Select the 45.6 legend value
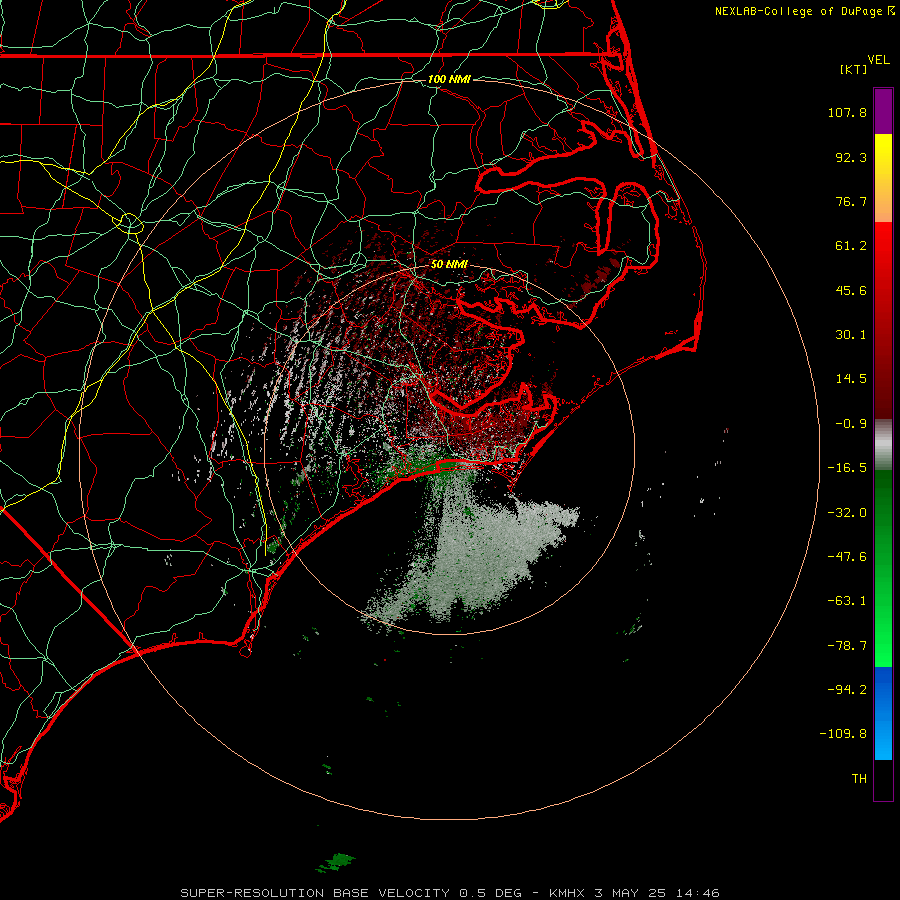Image resolution: width=900 pixels, height=900 pixels. click(x=851, y=290)
